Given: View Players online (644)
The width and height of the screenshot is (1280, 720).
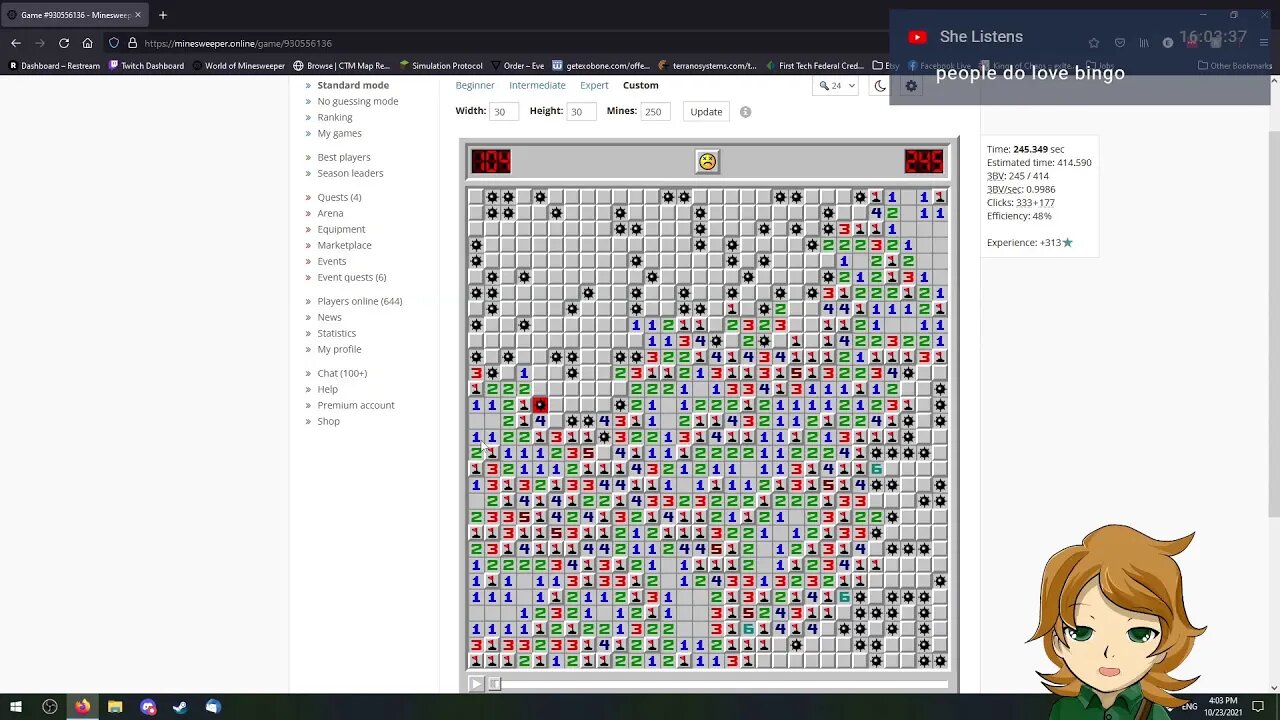Looking at the screenshot, I should (360, 301).
